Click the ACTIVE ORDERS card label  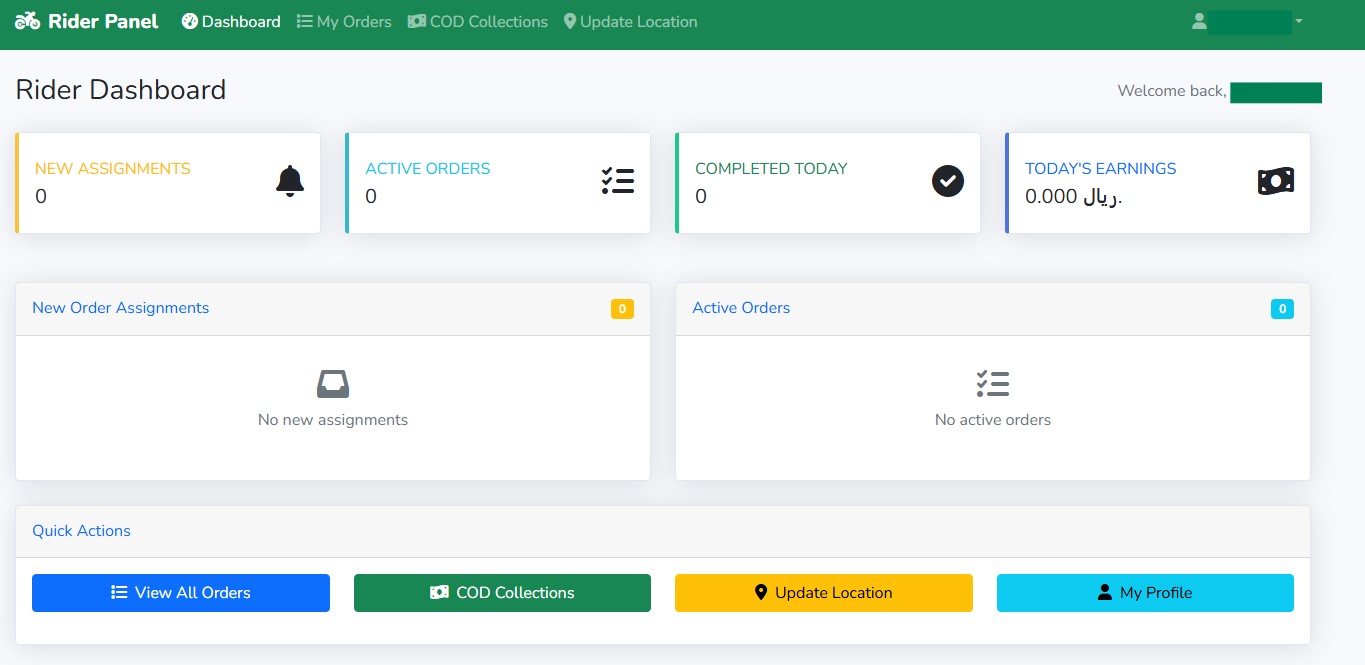(x=428, y=168)
